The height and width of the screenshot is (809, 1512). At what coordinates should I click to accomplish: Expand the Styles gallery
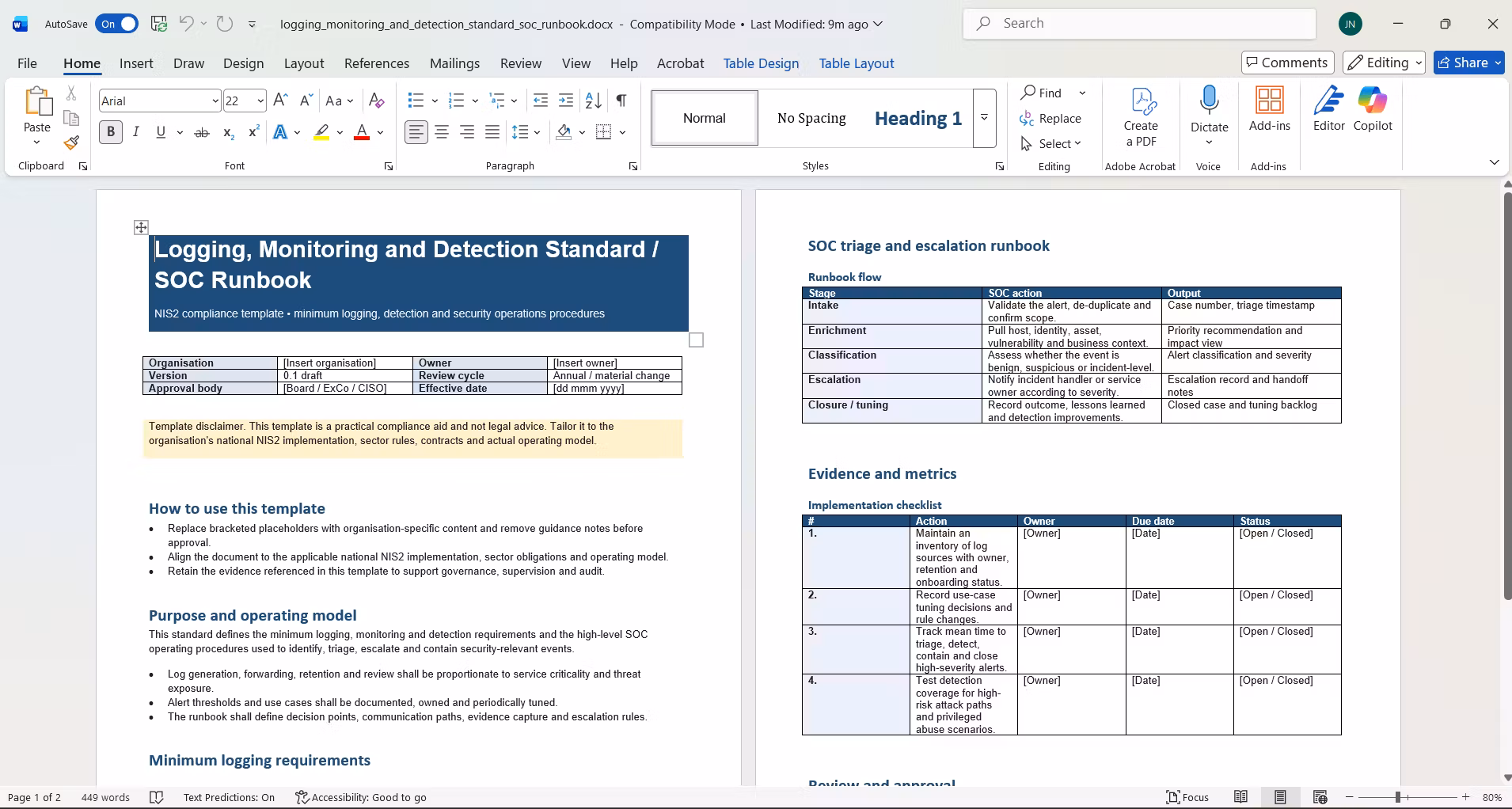point(984,118)
